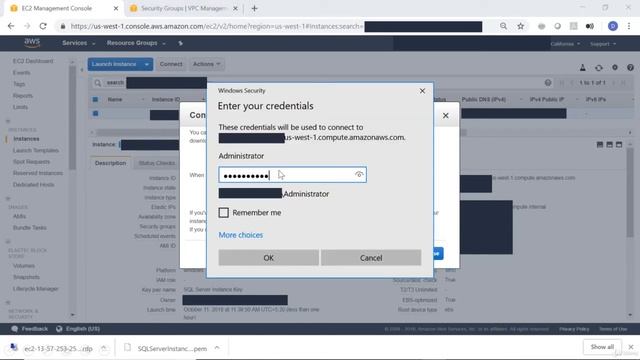Check the Remember me checkbox
This screenshot has width=640, height=360.
223,213
